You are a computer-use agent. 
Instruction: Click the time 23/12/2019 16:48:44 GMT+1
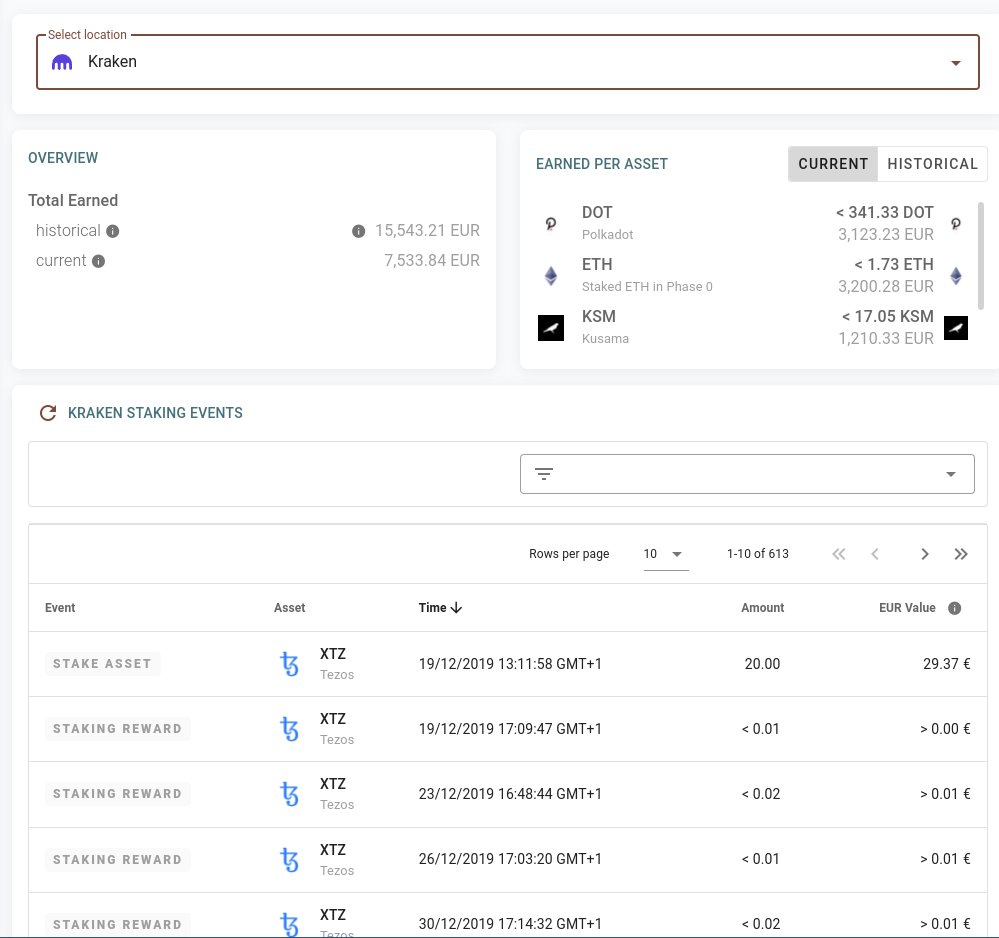click(510, 794)
